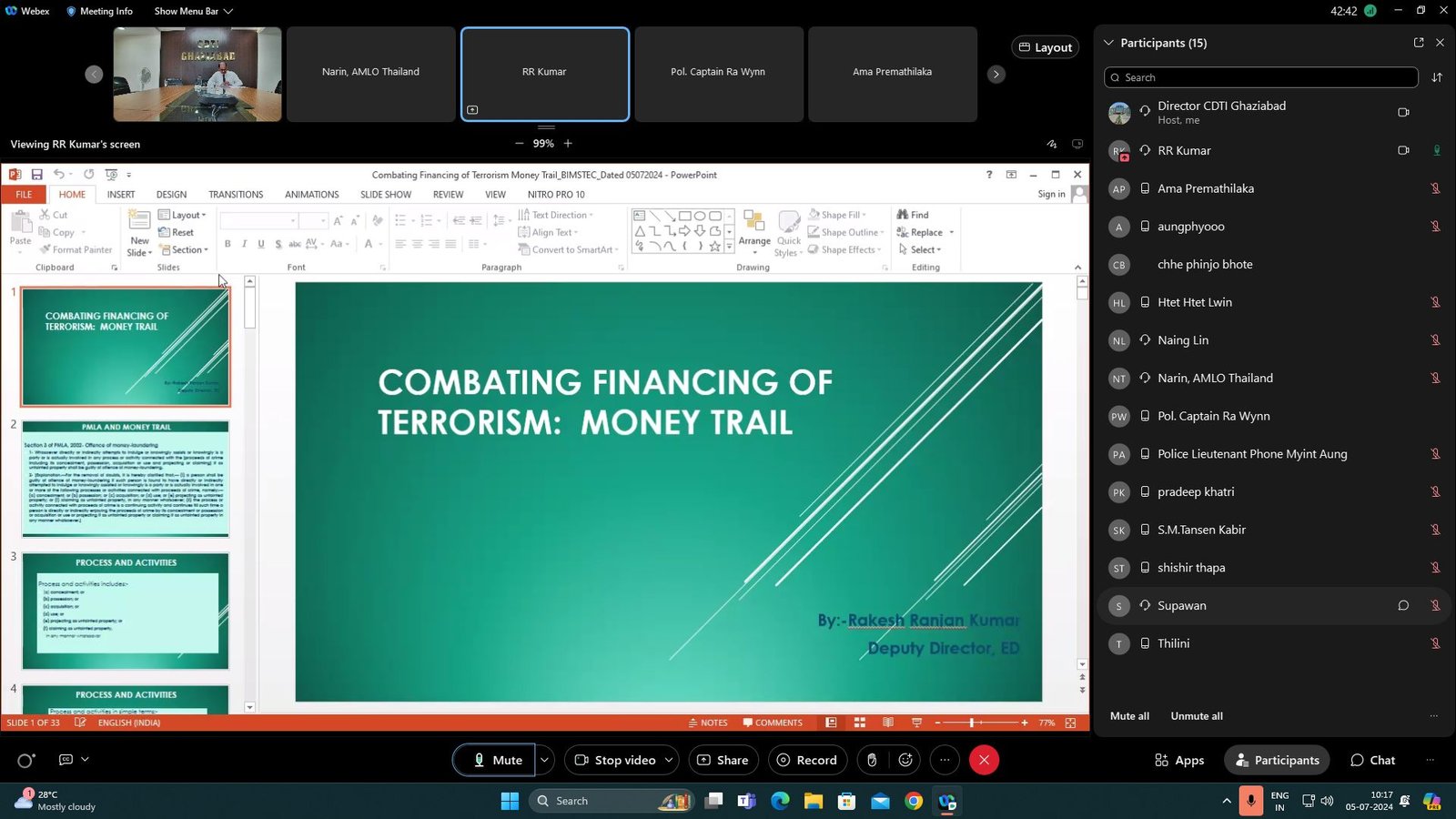1456x819 pixels.
Task: Click the participants Search field
Action: pyautogui.click(x=1260, y=77)
